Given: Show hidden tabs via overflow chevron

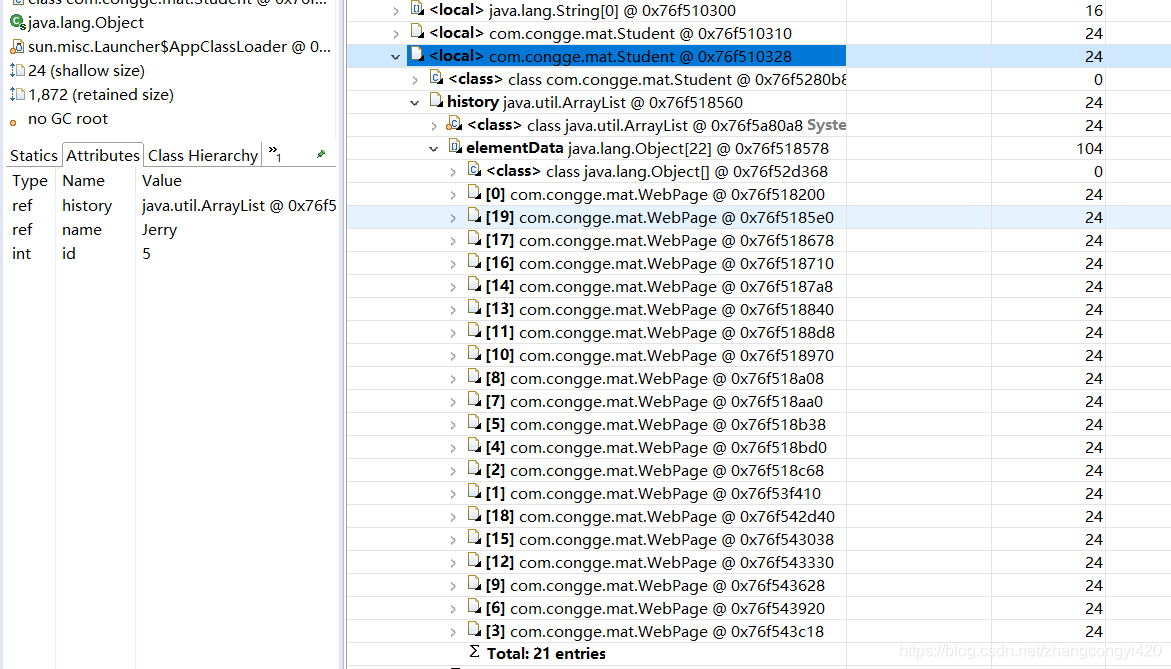Looking at the screenshot, I should point(274,153).
